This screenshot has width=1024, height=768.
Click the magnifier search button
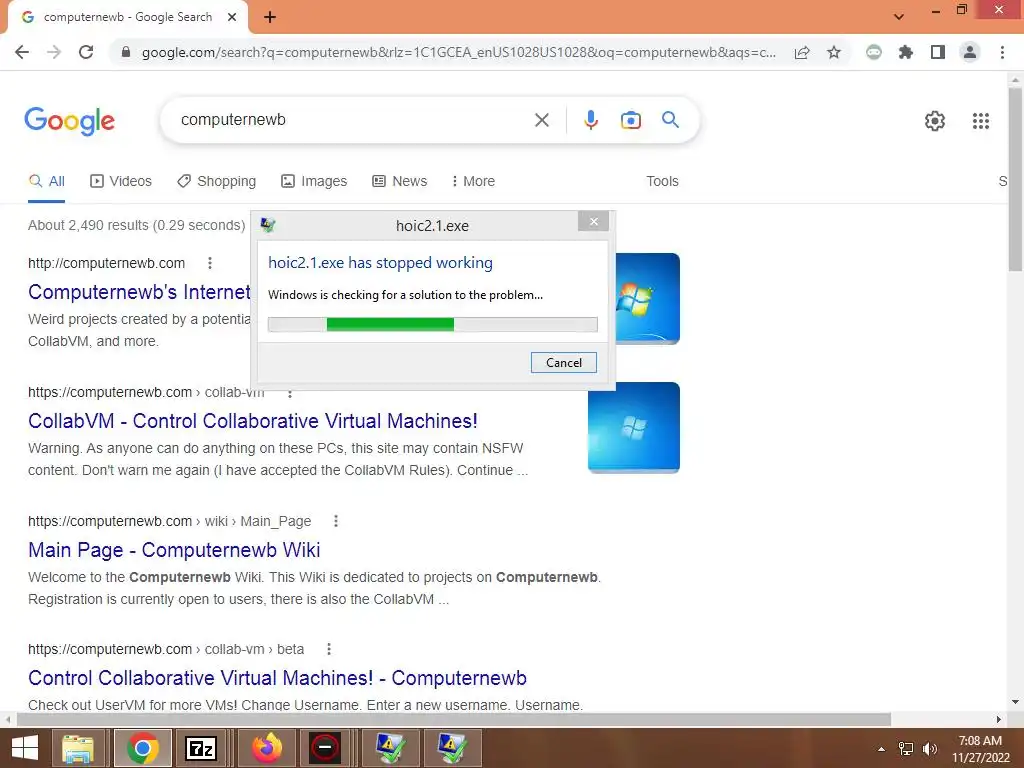coord(670,120)
